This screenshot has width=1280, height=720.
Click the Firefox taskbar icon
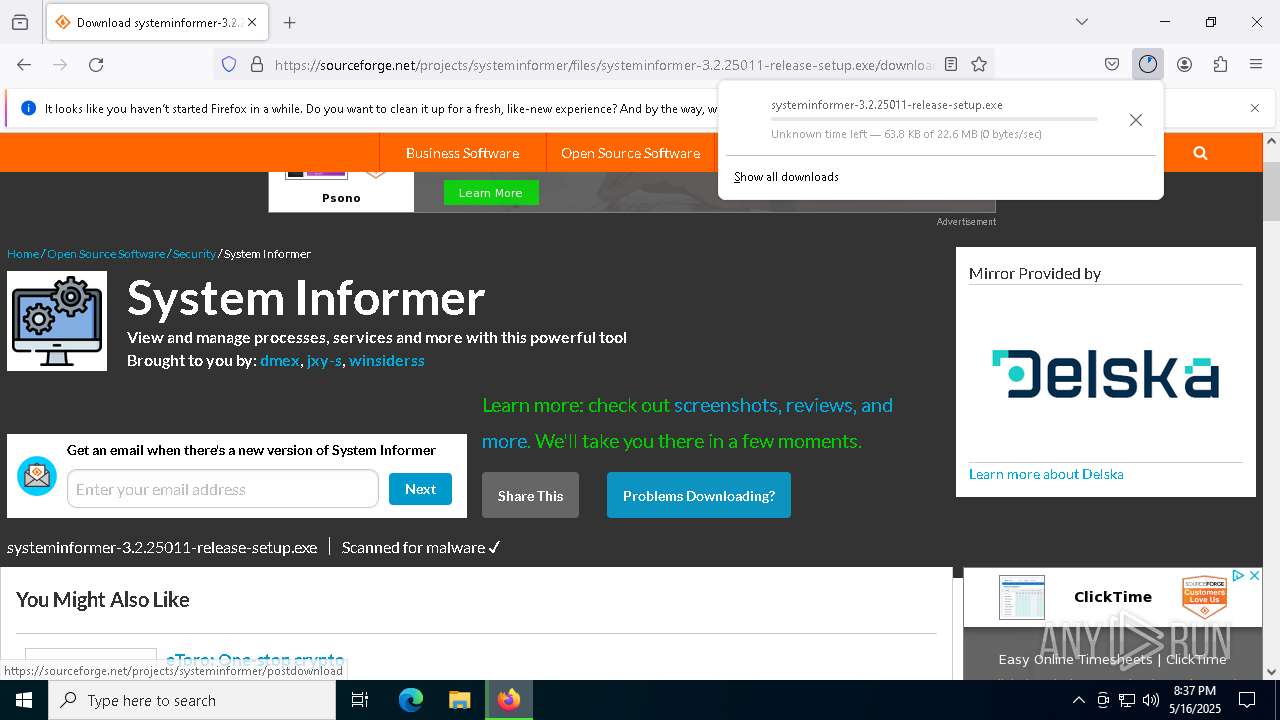pos(509,700)
